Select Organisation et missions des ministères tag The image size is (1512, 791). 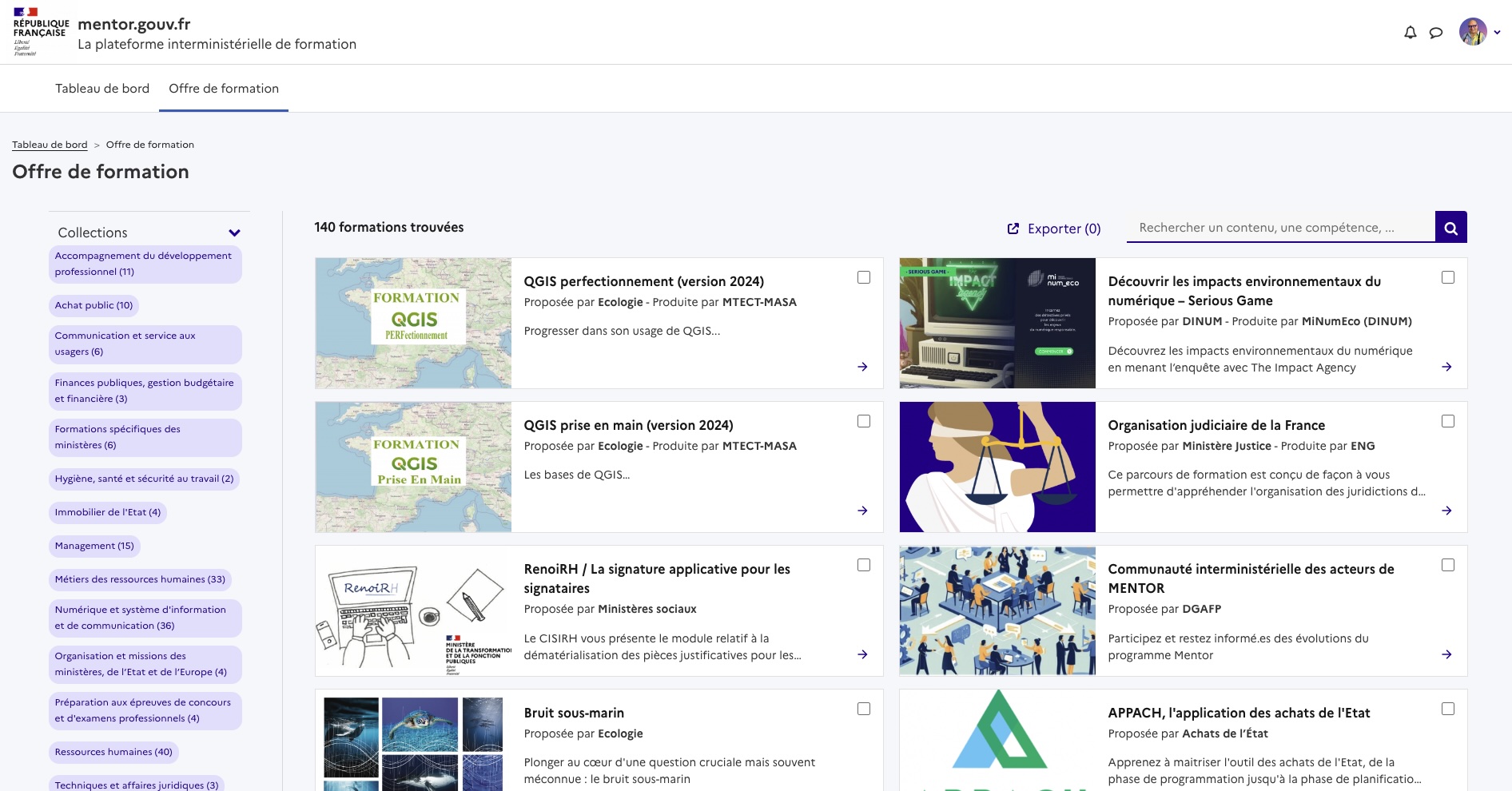point(145,664)
